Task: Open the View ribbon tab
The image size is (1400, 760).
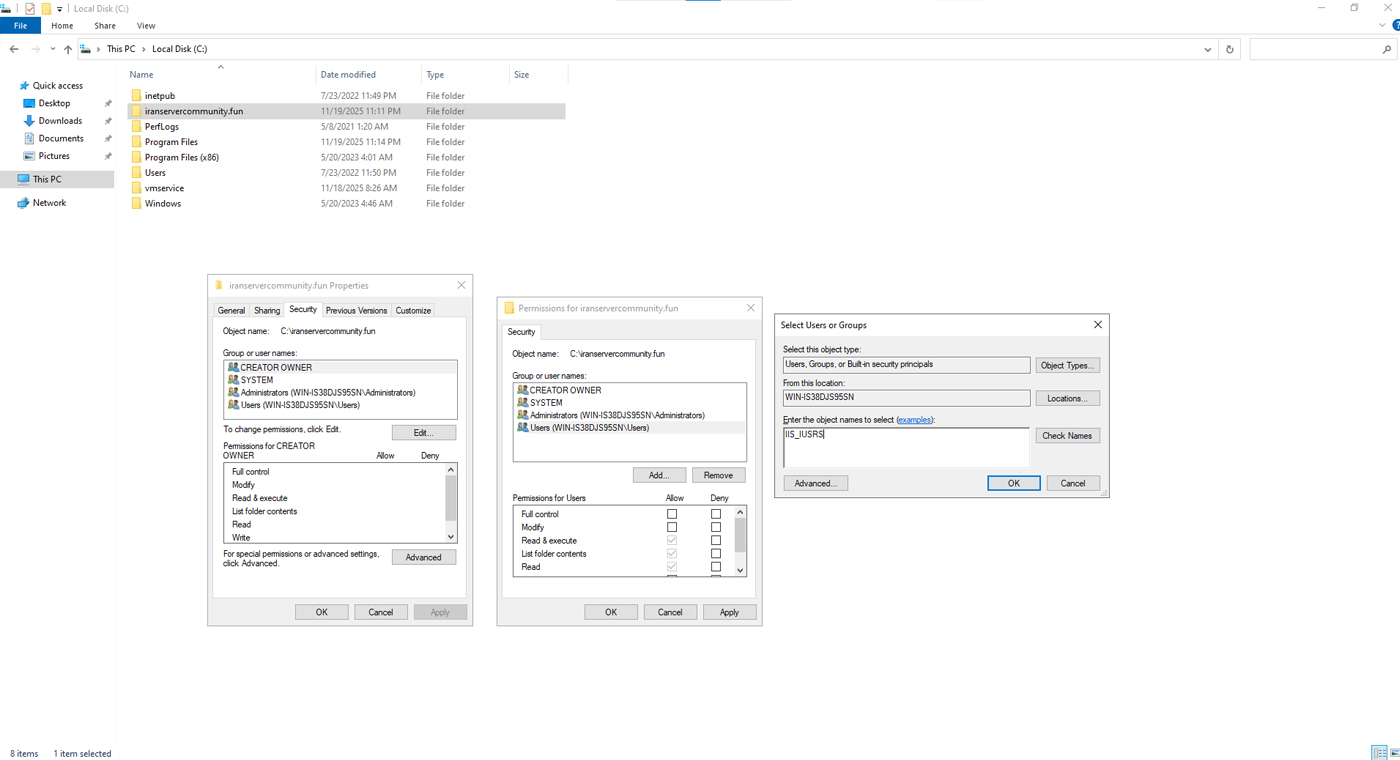Action: [146, 26]
